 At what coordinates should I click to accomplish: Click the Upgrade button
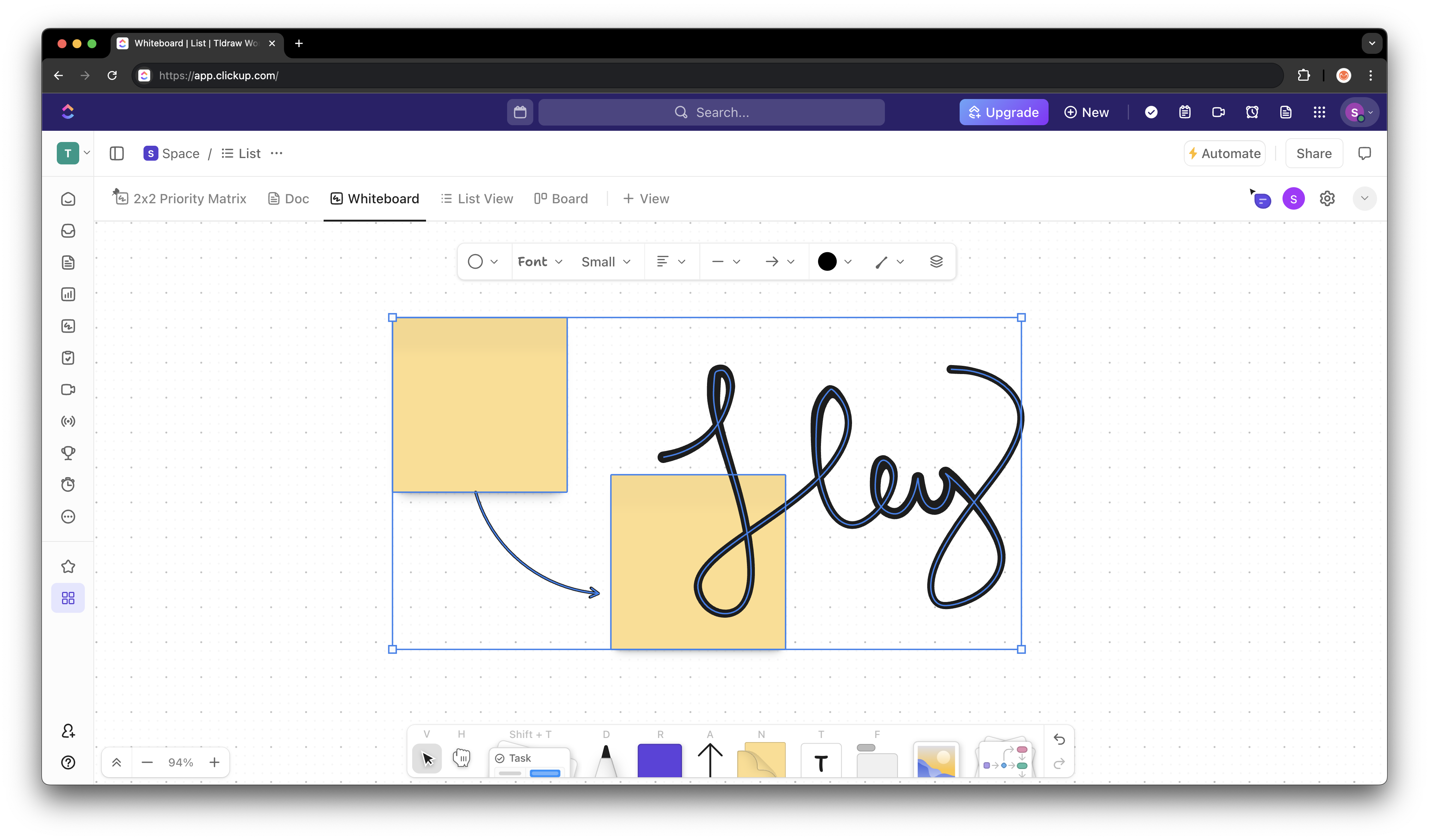coord(1003,112)
